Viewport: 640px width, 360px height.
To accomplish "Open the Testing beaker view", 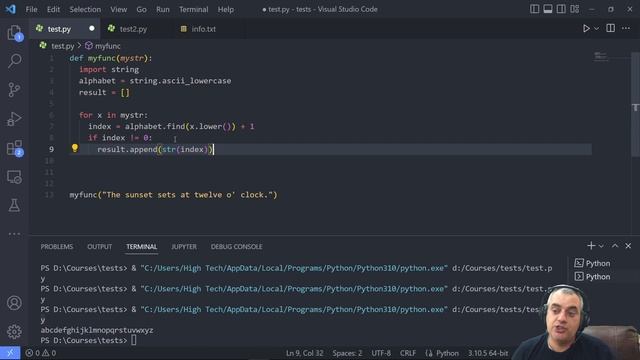I will coord(14,205).
